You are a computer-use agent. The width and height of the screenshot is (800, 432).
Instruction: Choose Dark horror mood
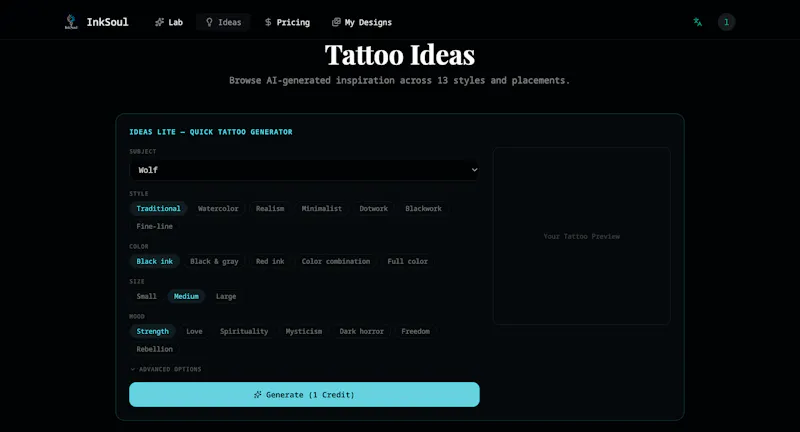[x=361, y=332]
